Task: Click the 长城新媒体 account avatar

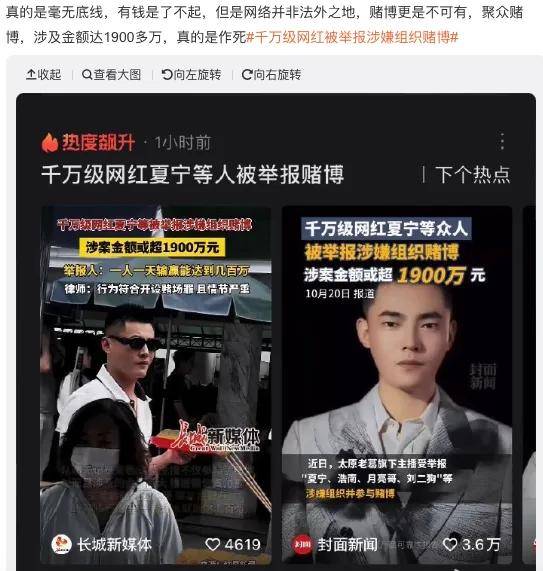Action: (x=62, y=544)
